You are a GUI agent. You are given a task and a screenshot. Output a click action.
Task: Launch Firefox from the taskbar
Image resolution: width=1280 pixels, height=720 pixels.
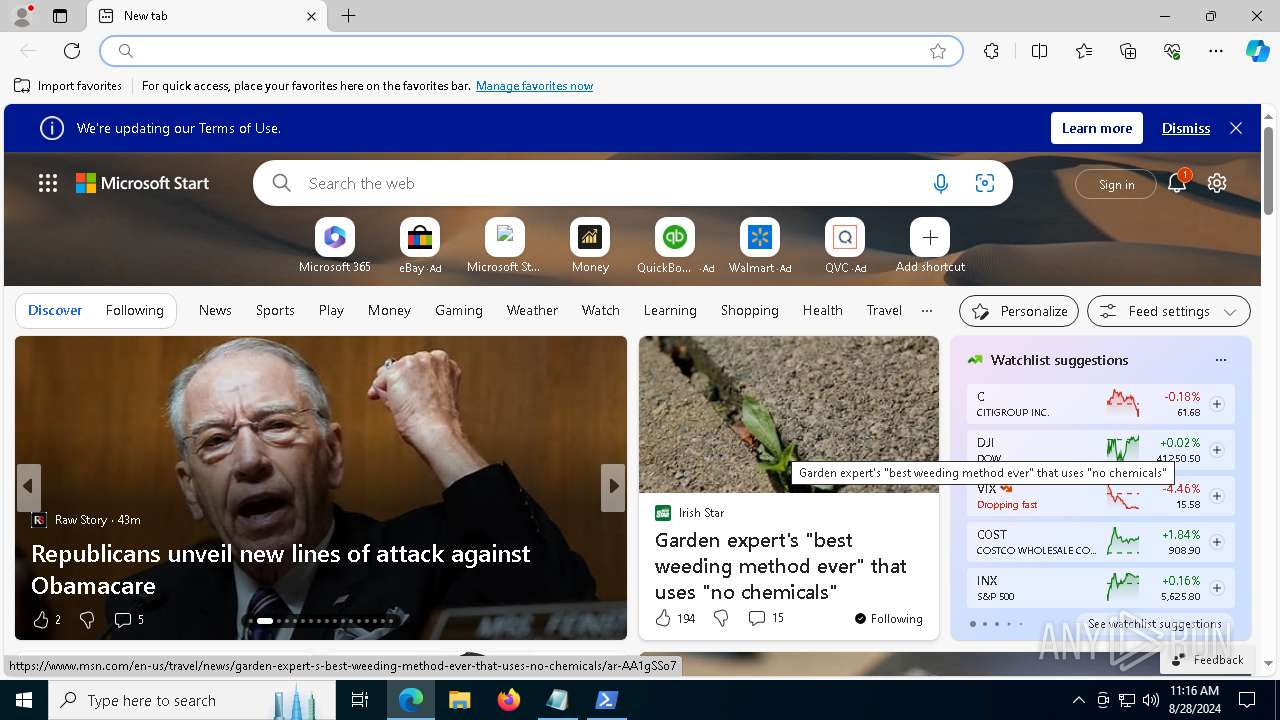tap(509, 700)
